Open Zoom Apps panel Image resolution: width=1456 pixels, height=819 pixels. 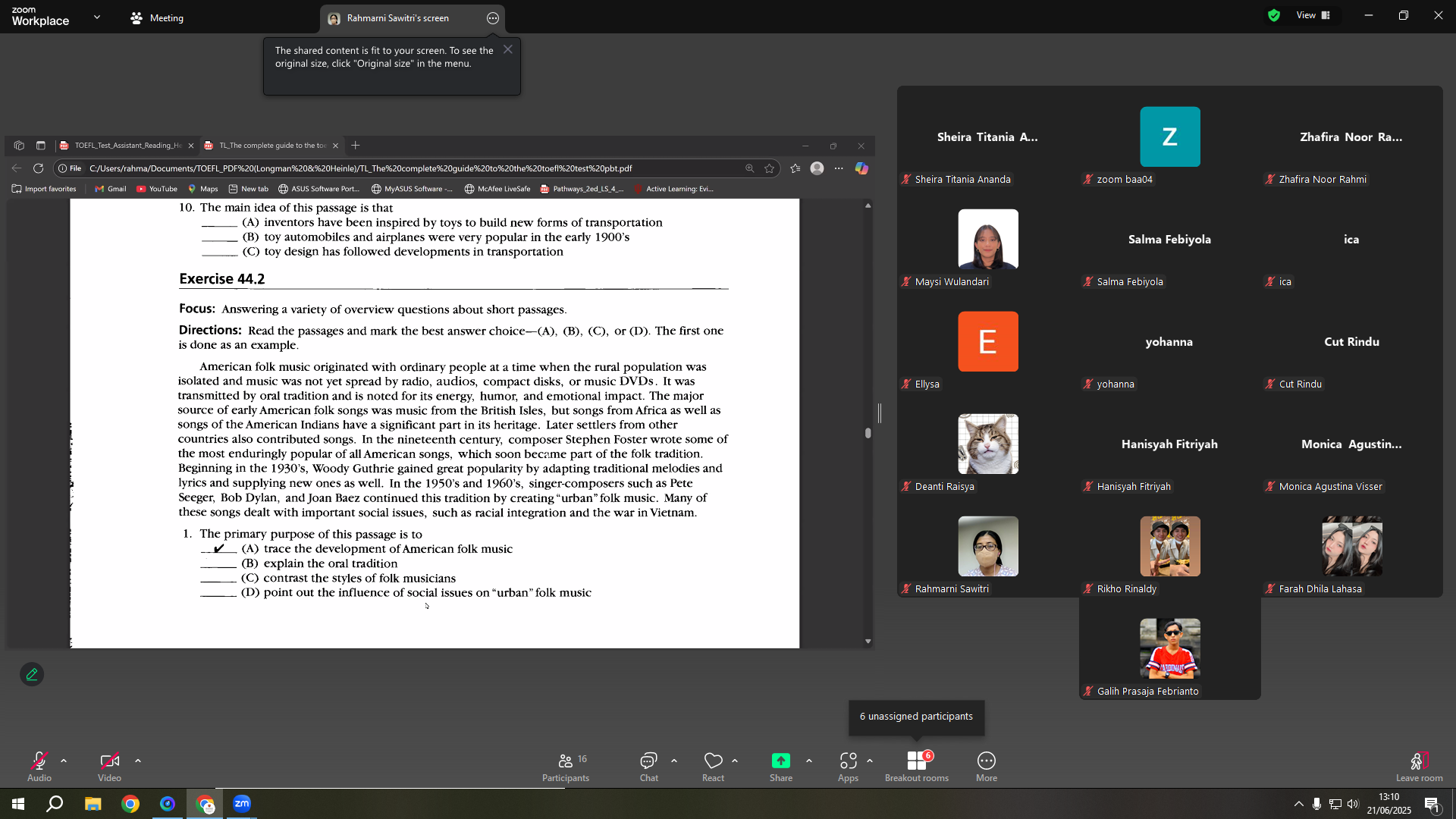tap(848, 766)
